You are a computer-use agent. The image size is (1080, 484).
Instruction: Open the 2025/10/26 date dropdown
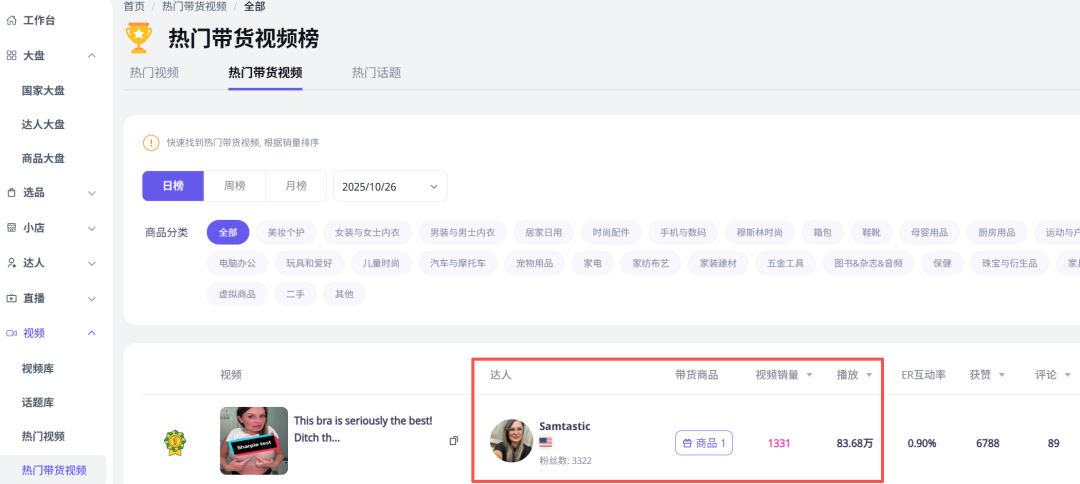coord(390,187)
